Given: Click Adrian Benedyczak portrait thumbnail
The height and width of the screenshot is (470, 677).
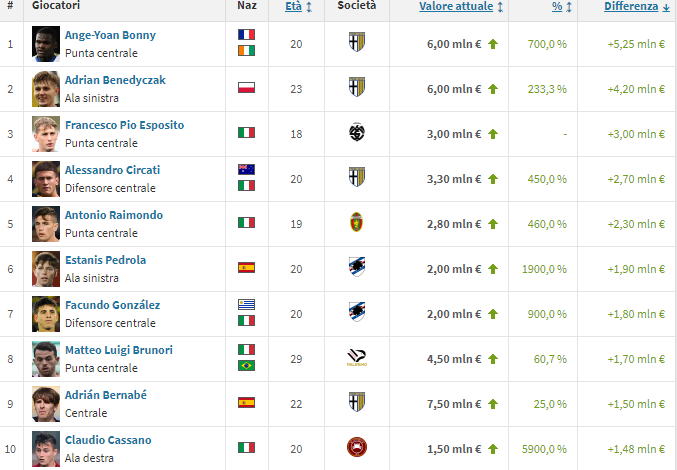Looking at the screenshot, I should [x=46, y=87].
